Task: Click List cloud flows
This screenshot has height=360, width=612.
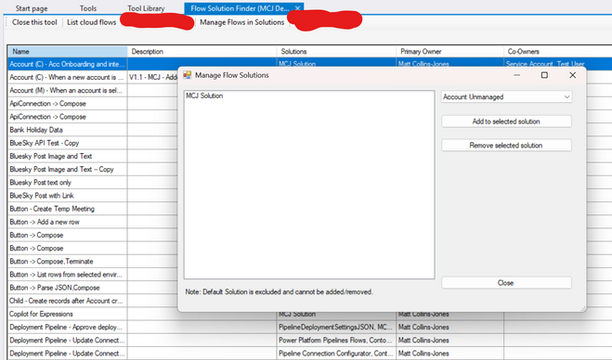Action: 91,22
